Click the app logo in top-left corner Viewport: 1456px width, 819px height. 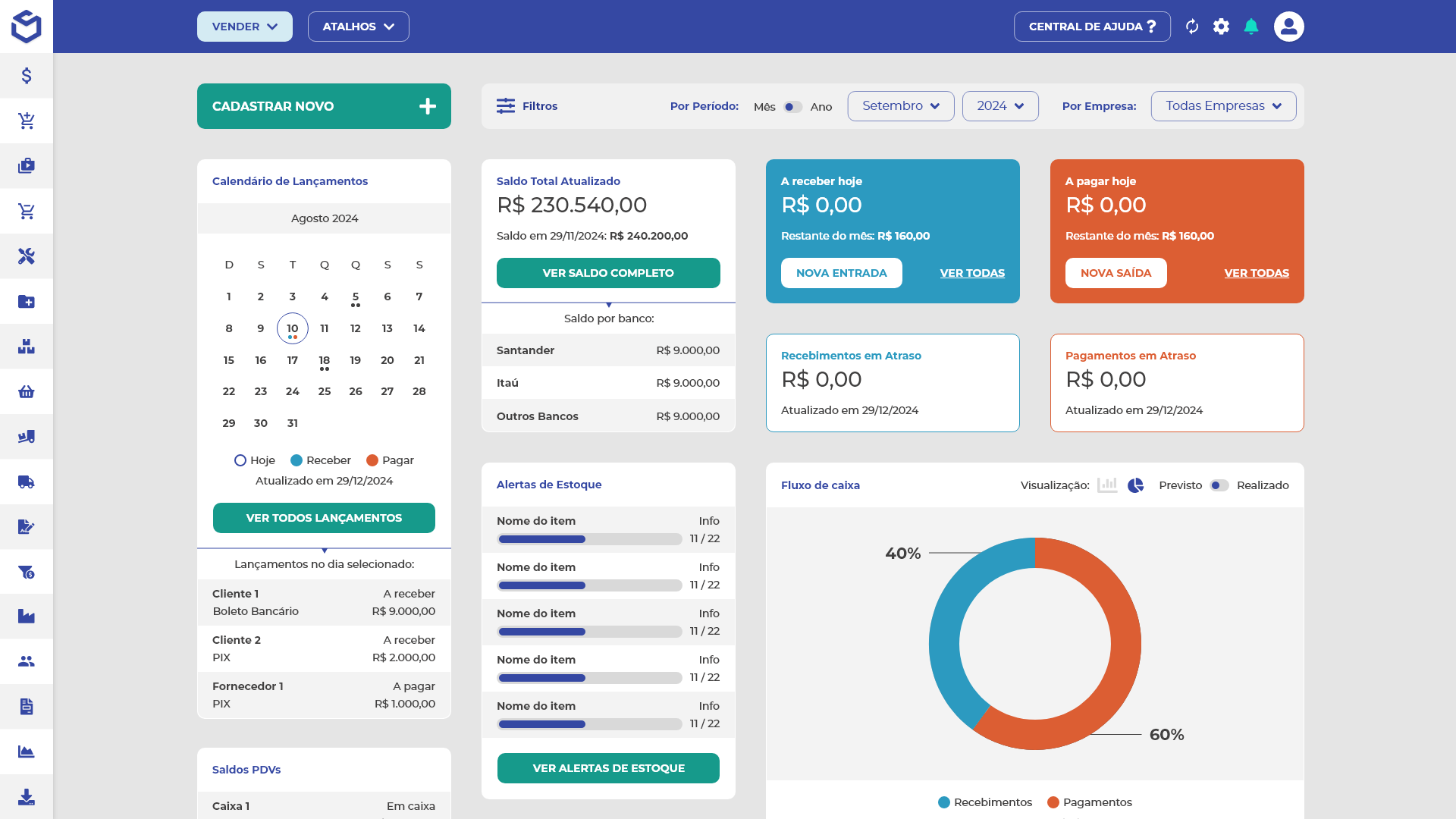[x=27, y=27]
